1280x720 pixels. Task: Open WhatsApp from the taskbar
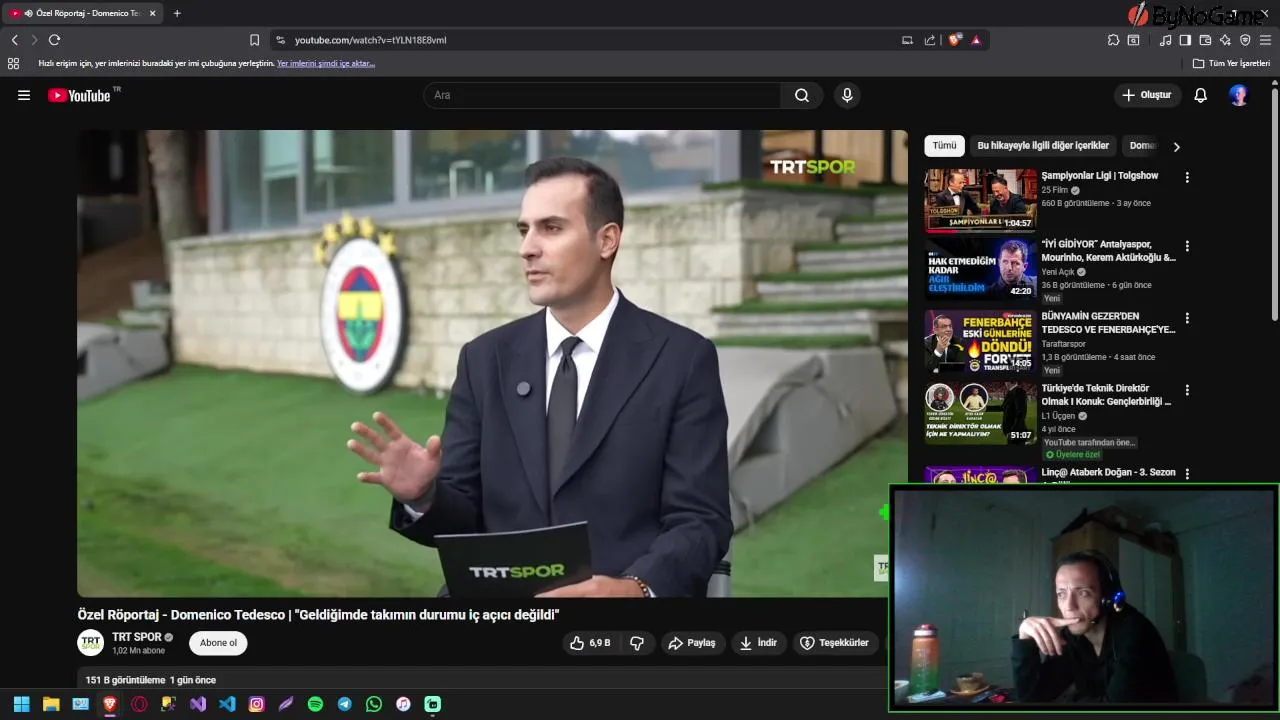click(374, 704)
